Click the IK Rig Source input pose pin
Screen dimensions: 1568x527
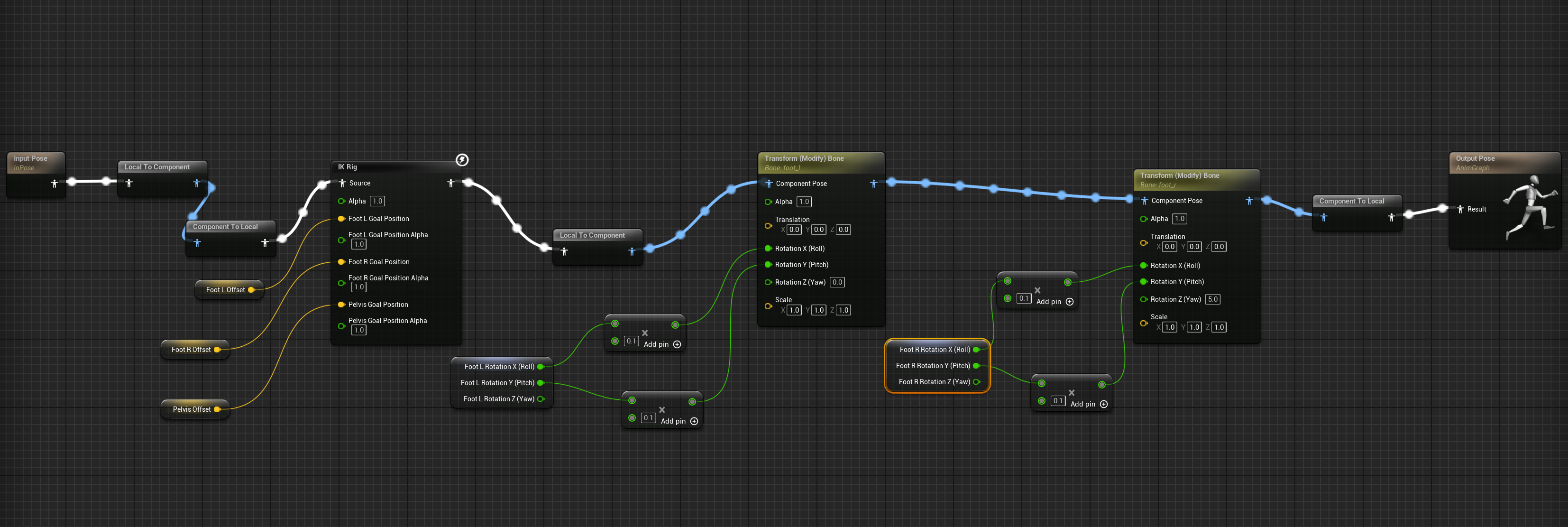pos(342,183)
